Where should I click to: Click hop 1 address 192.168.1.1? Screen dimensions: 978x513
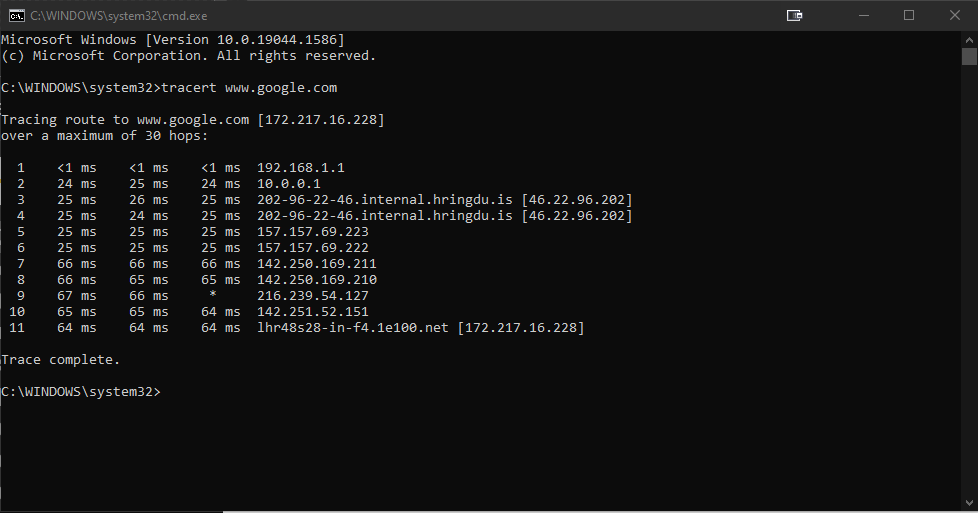pos(300,167)
